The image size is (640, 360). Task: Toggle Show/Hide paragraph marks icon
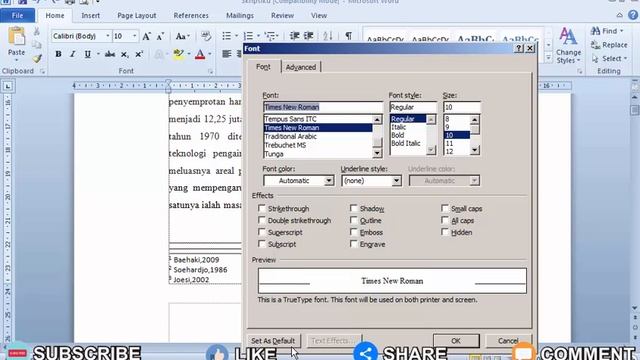(349, 36)
